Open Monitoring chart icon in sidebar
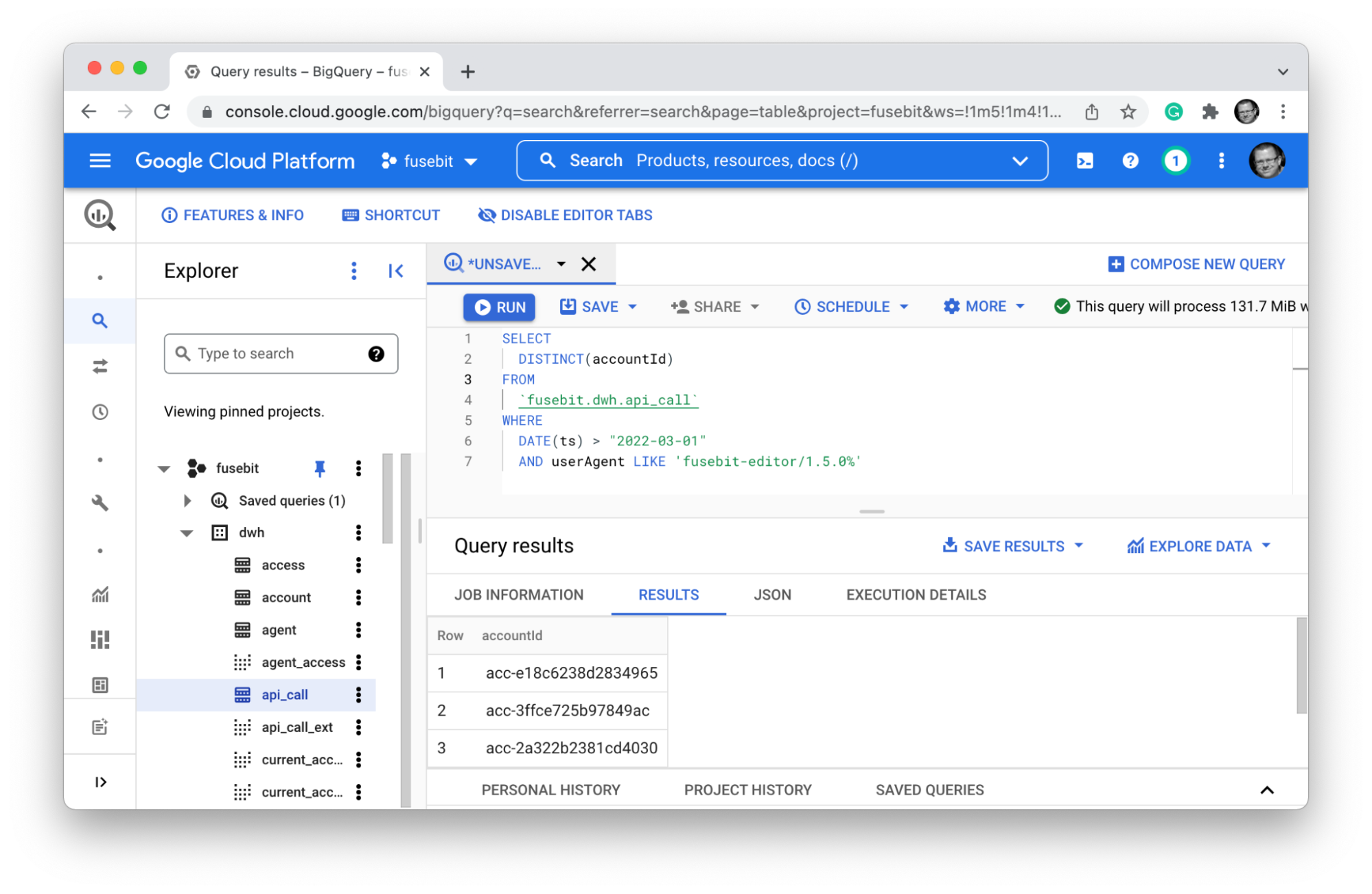1372x894 pixels. click(100, 594)
